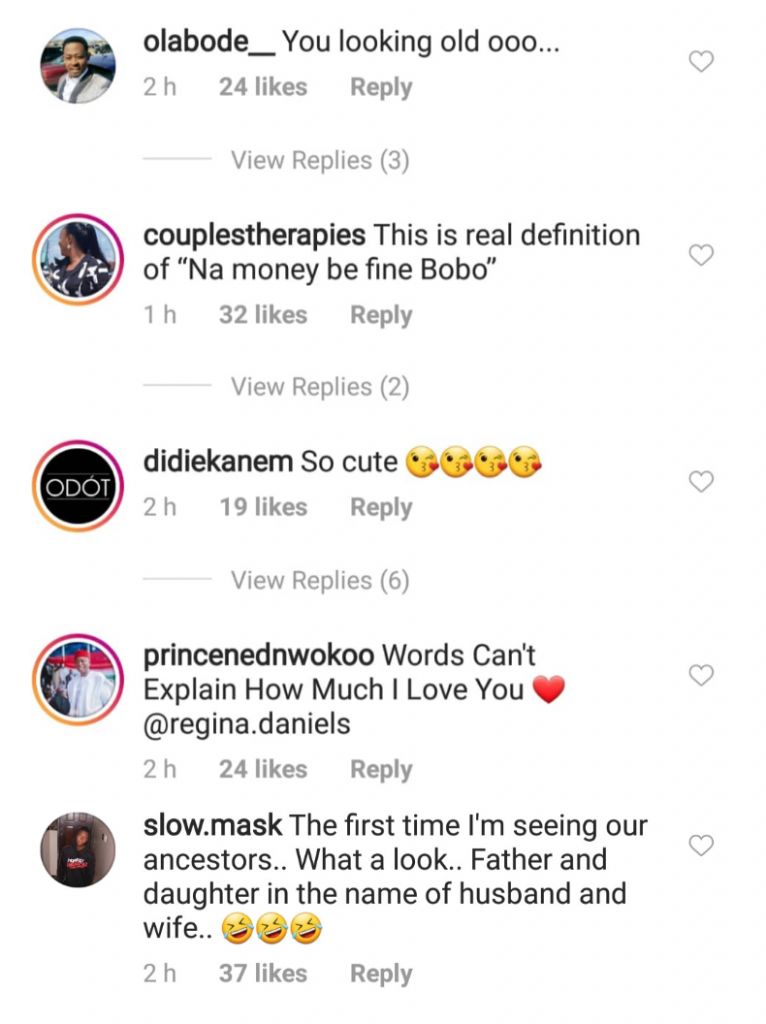Show the 32 likes on couplestherapies comment

pyautogui.click(x=264, y=315)
